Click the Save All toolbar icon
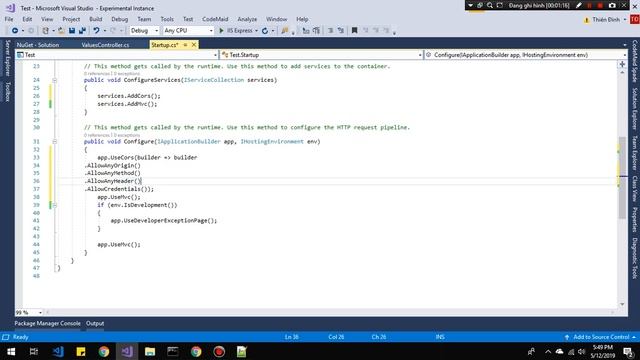 coord(82,31)
